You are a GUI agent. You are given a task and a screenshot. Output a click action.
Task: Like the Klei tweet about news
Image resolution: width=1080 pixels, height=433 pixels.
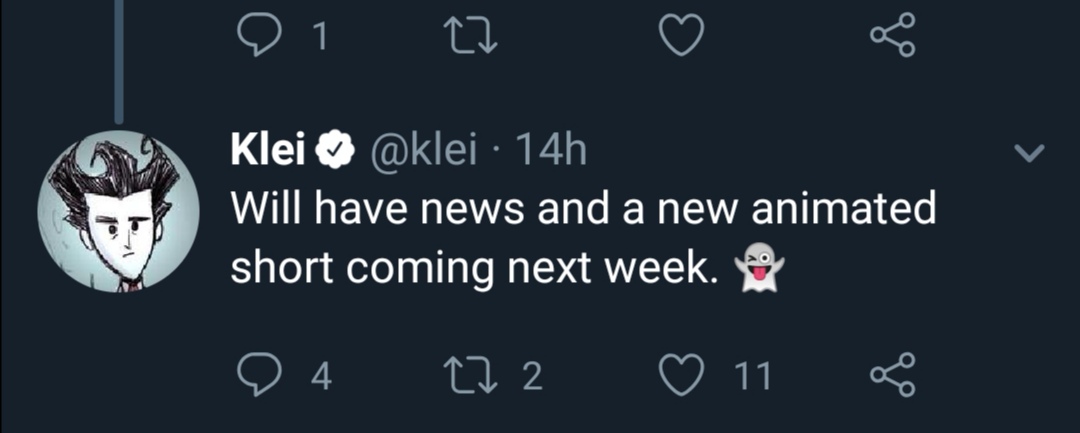coord(684,375)
